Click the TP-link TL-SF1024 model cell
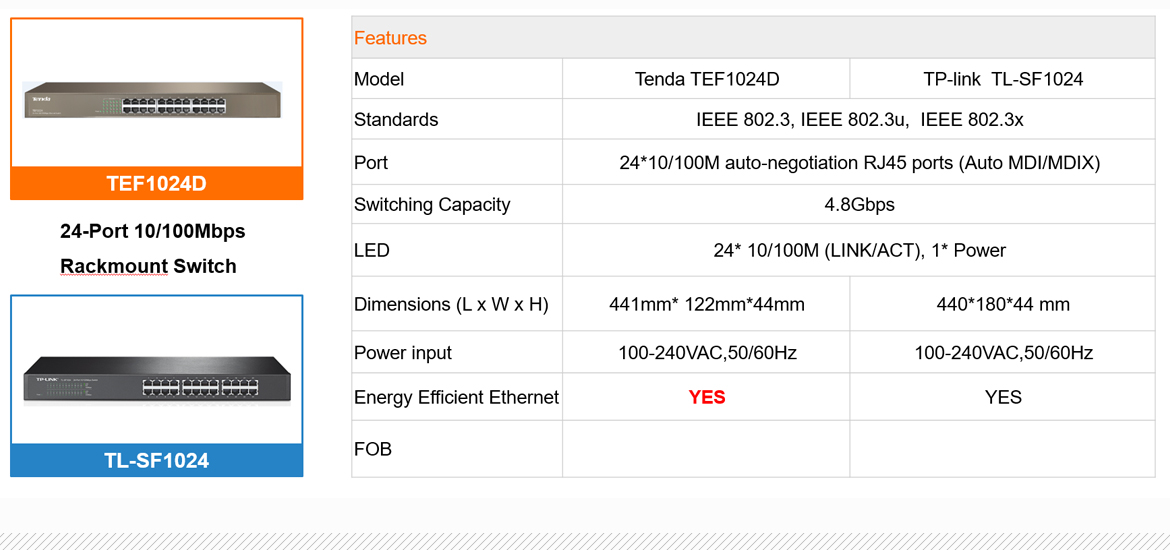The height and width of the screenshot is (550, 1170). 1002,79
